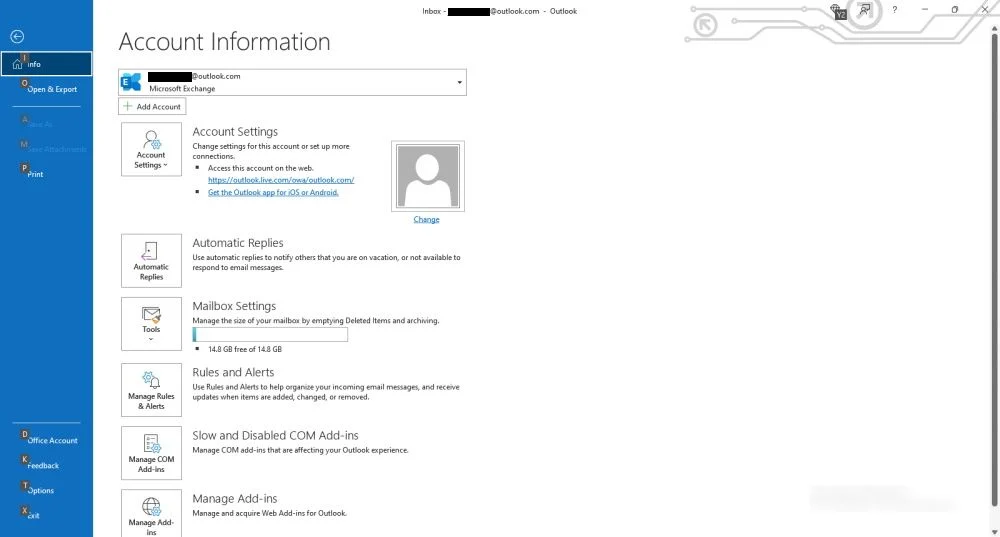
Task: Click the Add Account button
Action: 152,107
